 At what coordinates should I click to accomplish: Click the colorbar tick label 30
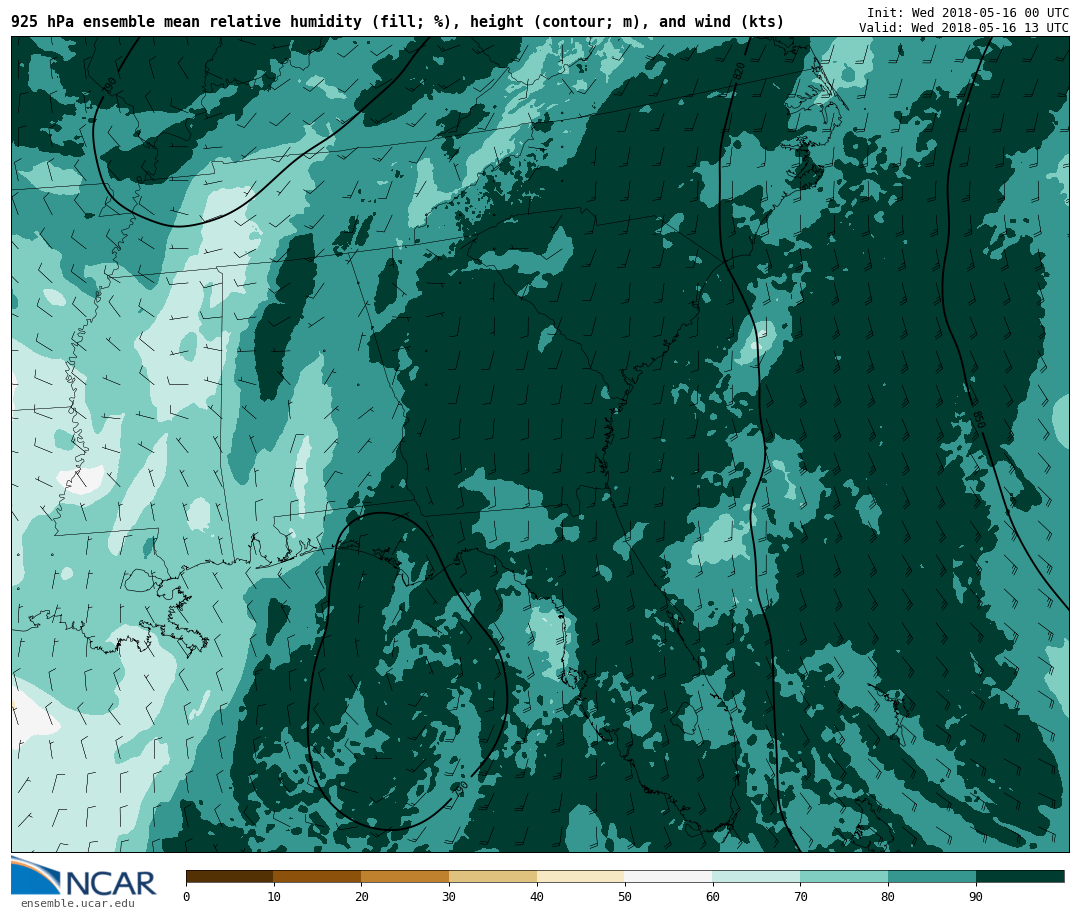tap(449, 896)
